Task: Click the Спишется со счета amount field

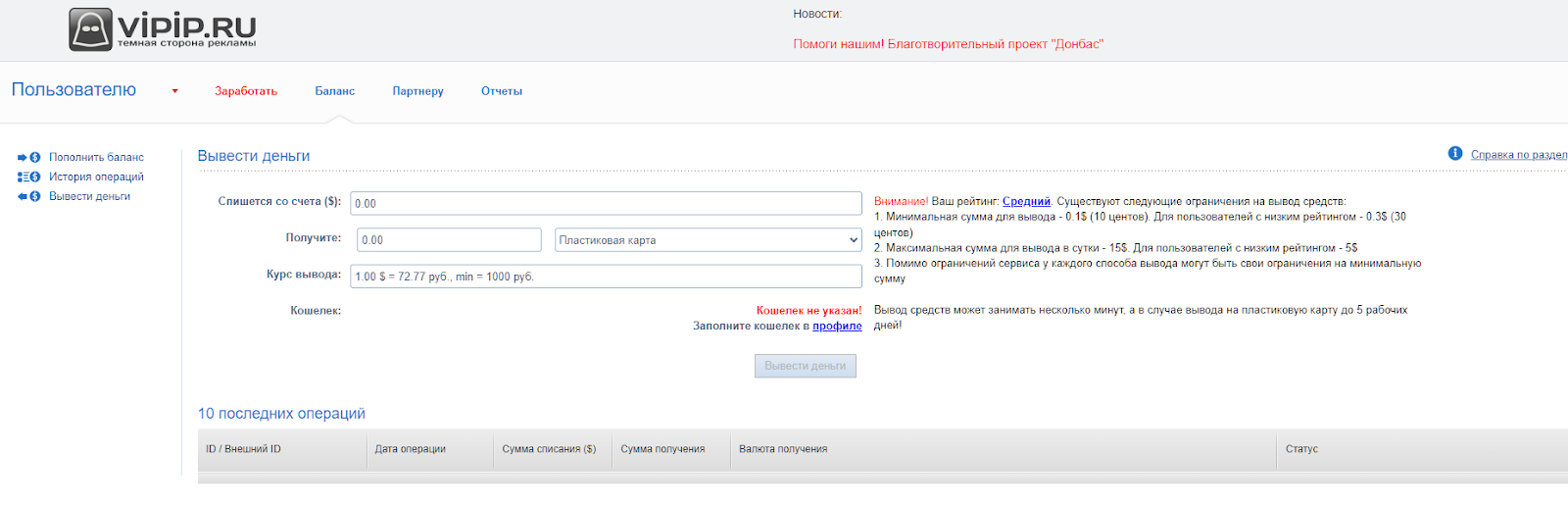Action: pos(606,203)
